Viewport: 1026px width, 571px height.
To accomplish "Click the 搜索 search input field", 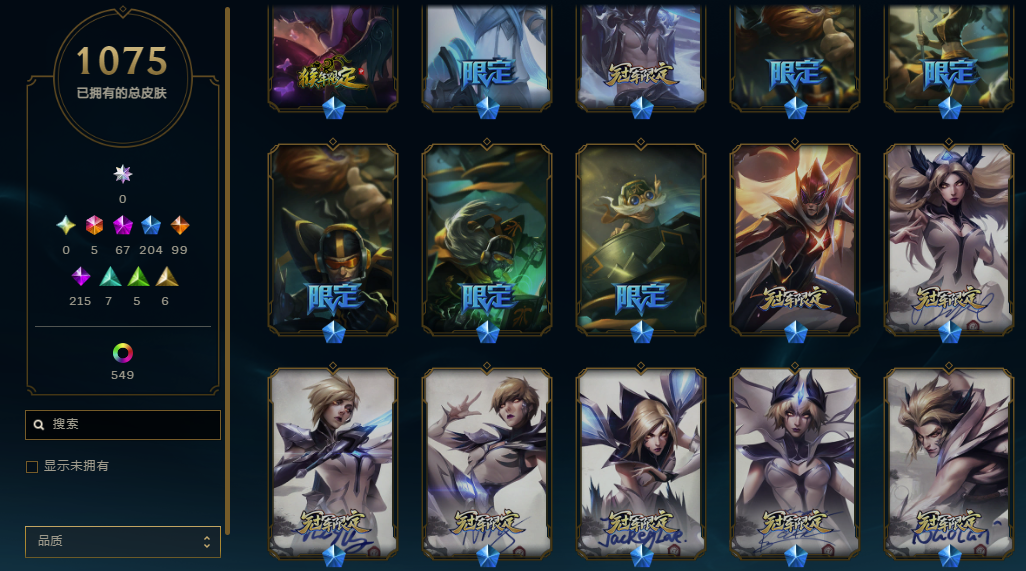I will pos(123,424).
